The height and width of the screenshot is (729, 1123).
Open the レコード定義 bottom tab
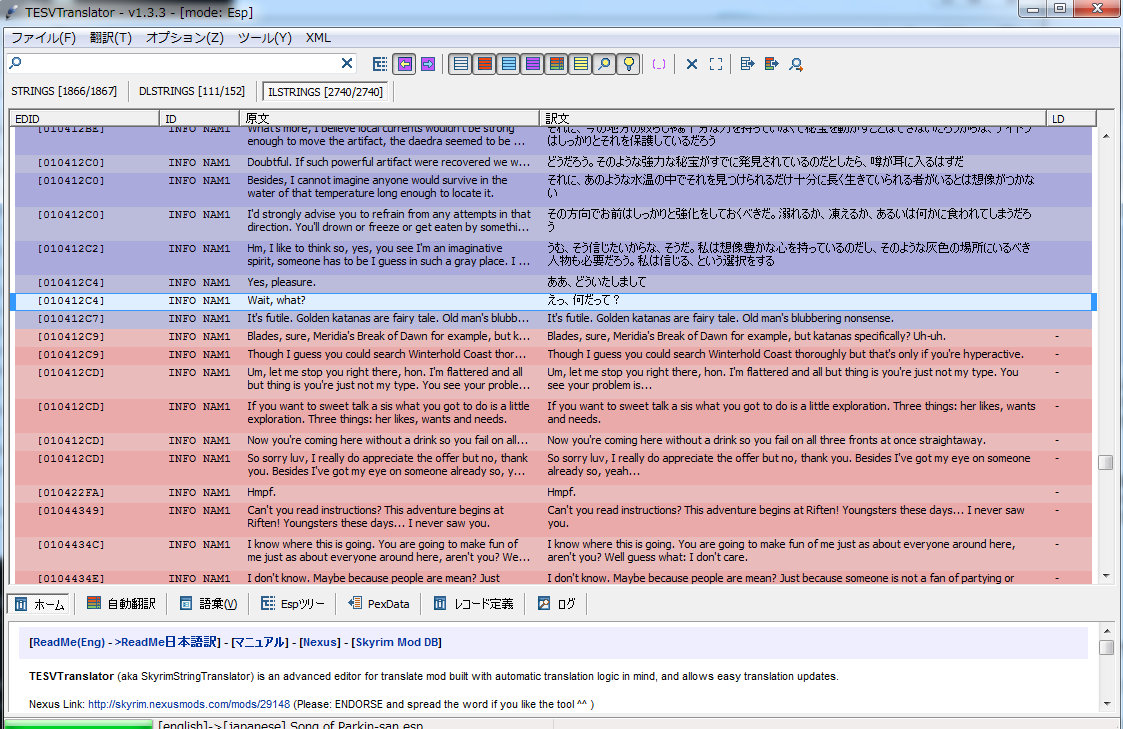pyautogui.click(x=473, y=604)
